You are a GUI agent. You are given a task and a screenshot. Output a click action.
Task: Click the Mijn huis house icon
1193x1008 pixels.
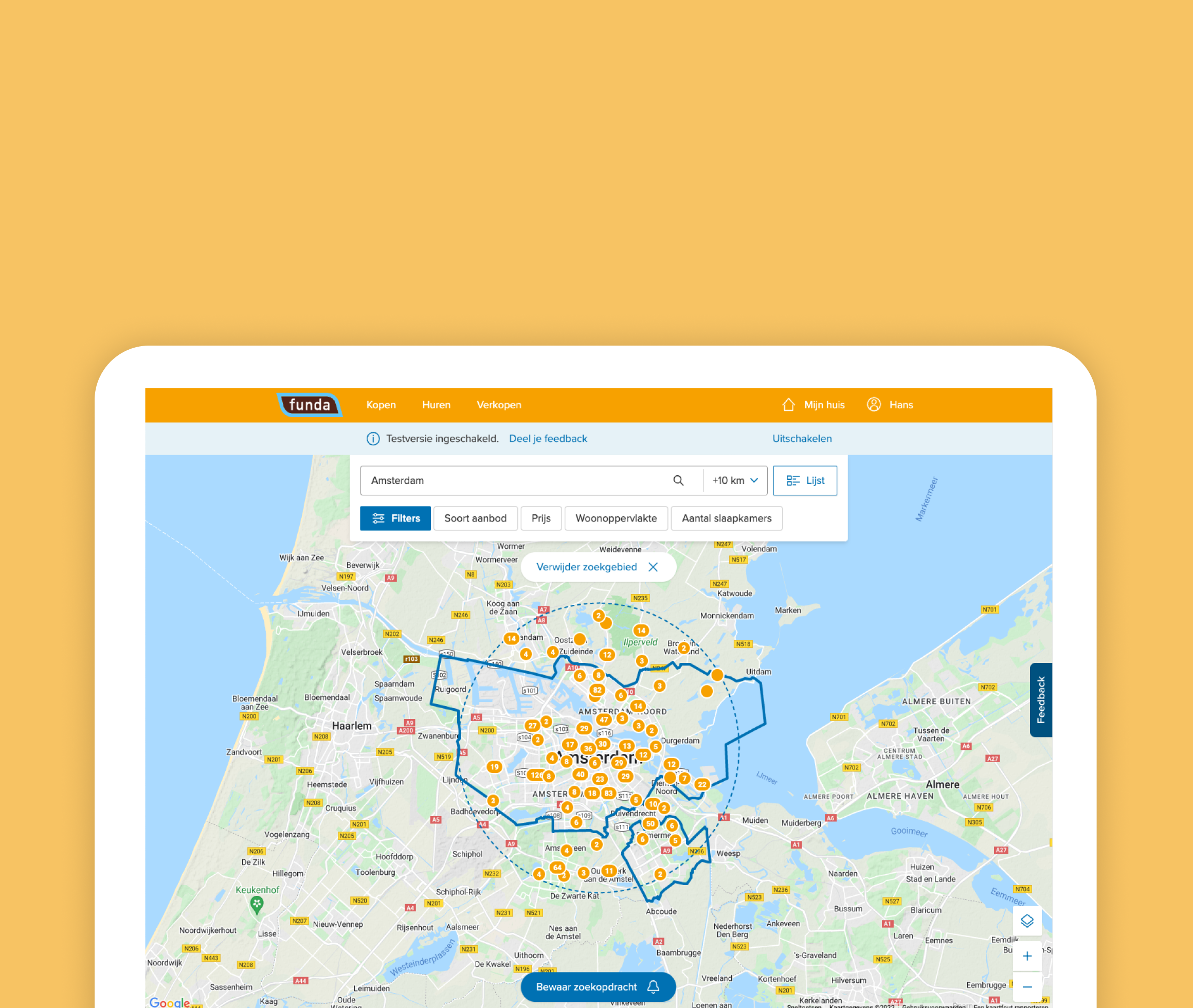pyautogui.click(x=788, y=405)
